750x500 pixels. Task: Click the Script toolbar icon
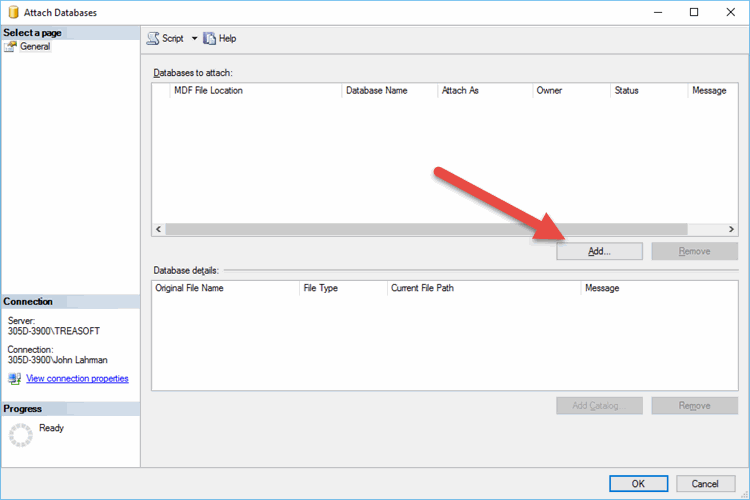pyautogui.click(x=153, y=38)
